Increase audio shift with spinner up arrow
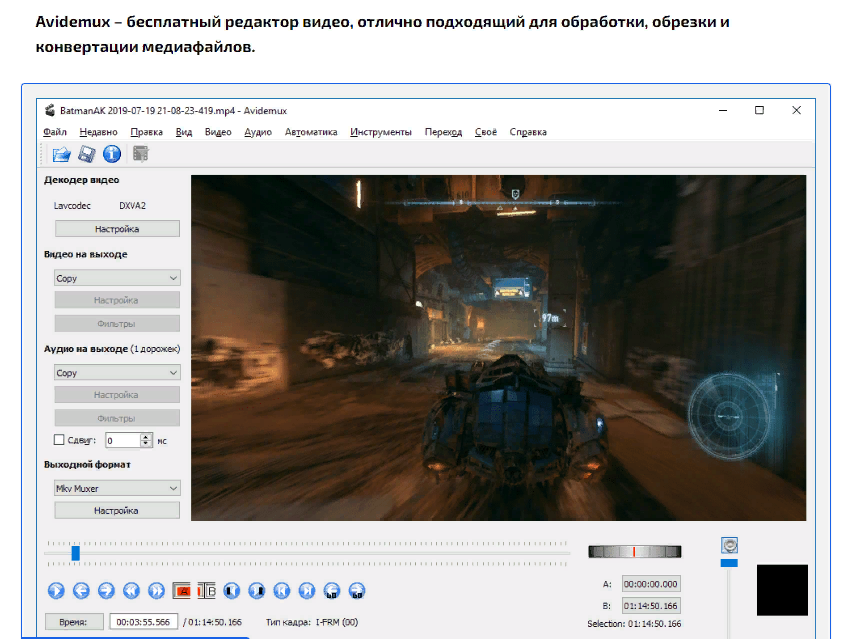 [146, 437]
